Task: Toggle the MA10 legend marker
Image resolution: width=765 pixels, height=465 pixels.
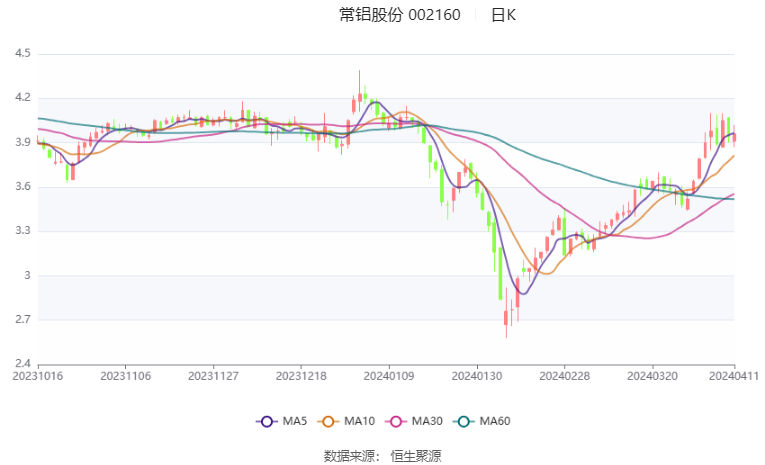Action: (x=328, y=422)
